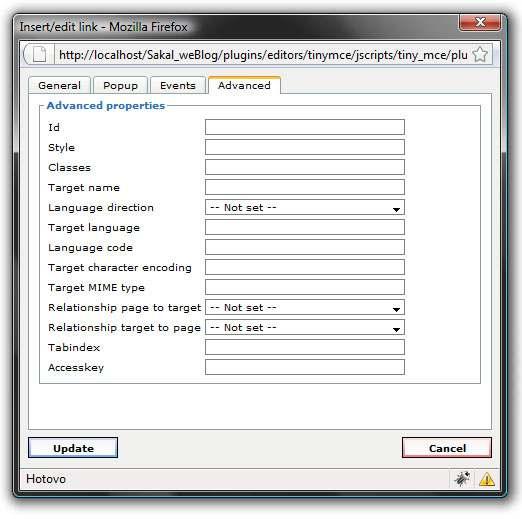Open the Events tab

pyautogui.click(x=178, y=85)
